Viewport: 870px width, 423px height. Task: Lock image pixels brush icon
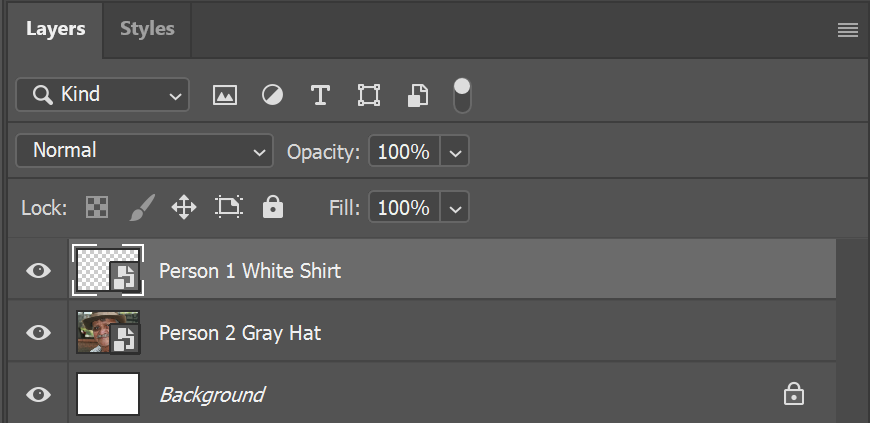pyautogui.click(x=142, y=208)
